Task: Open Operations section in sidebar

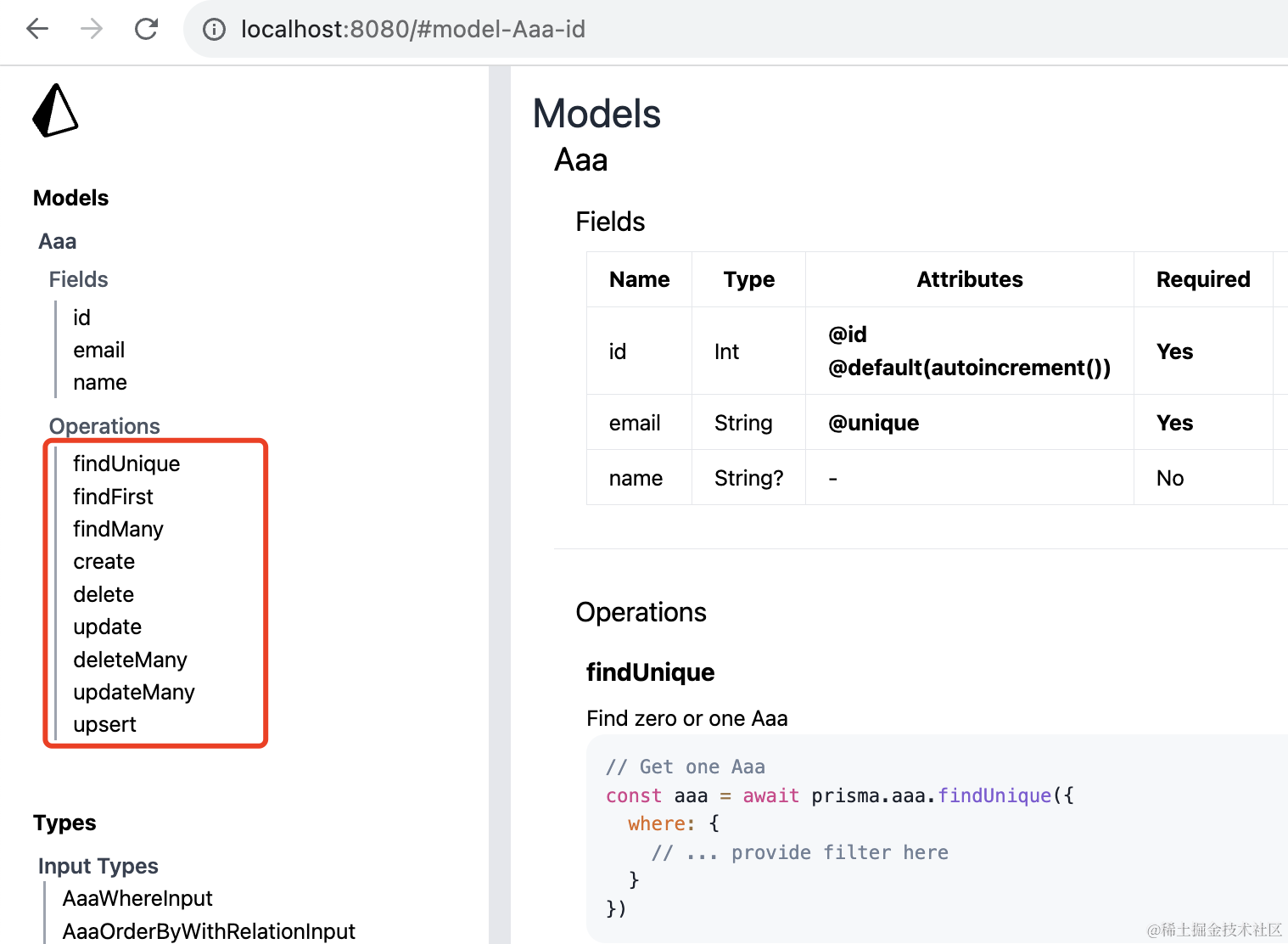Action: pos(104,426)
